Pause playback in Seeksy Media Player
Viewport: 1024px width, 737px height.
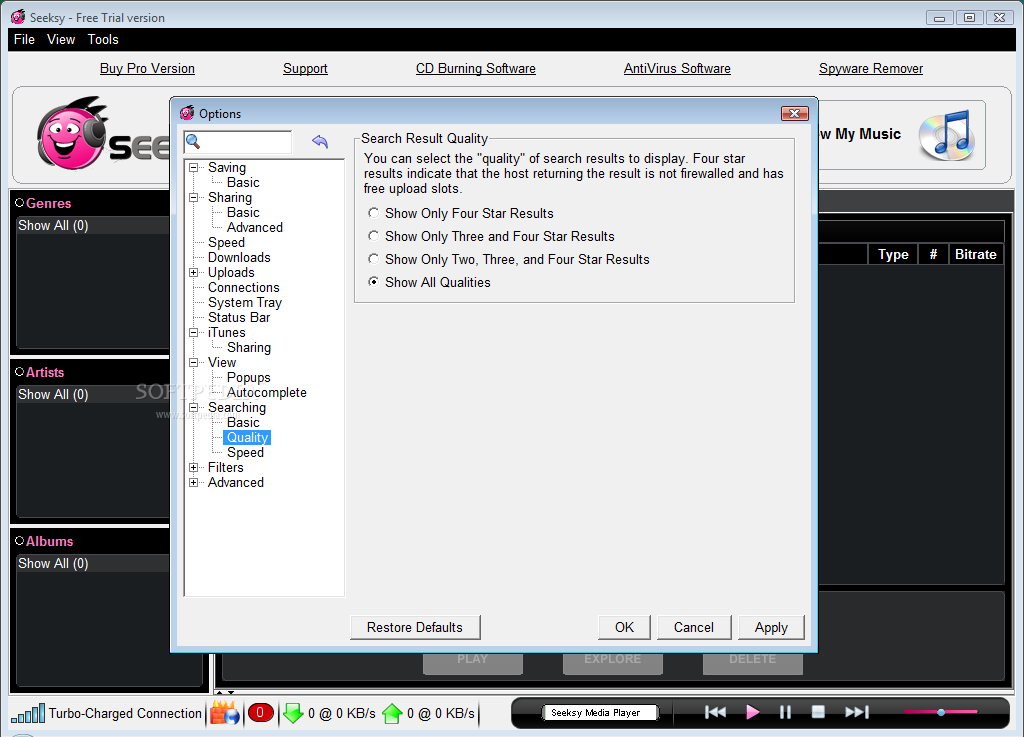785,712
